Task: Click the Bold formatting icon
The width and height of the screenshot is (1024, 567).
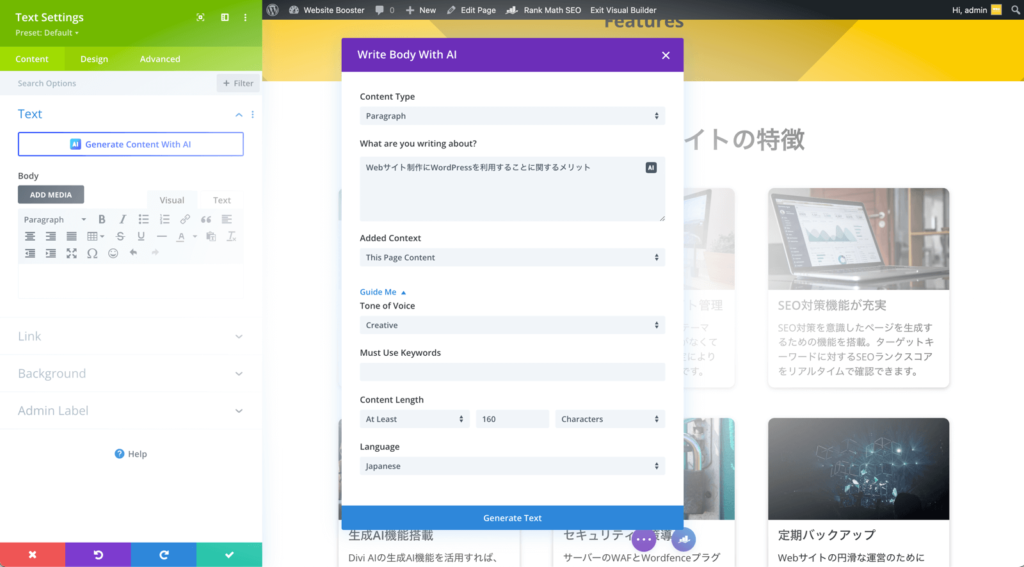Action: (x=102, y=219)
